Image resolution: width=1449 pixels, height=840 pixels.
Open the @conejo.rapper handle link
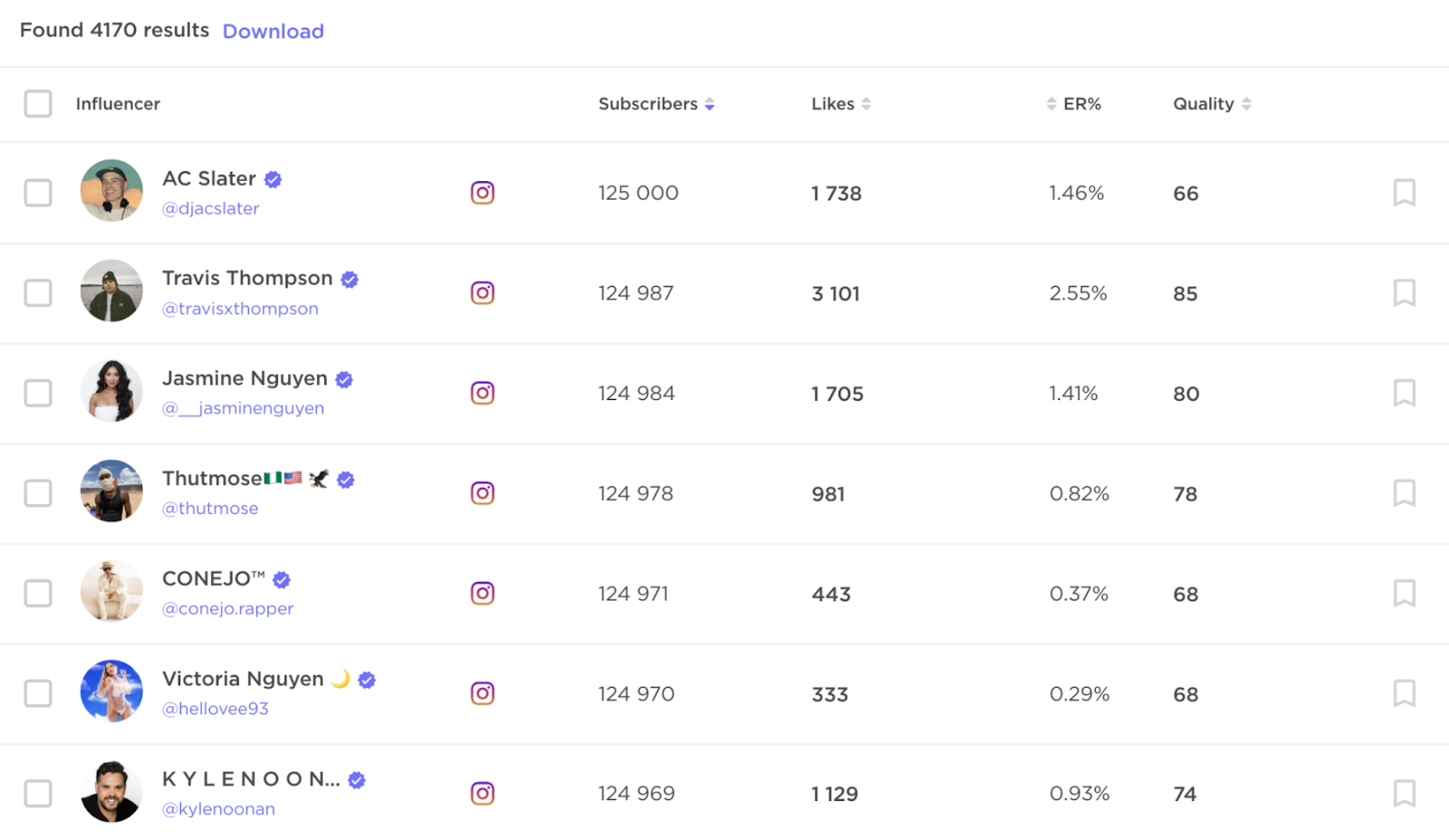coord(227,609)
